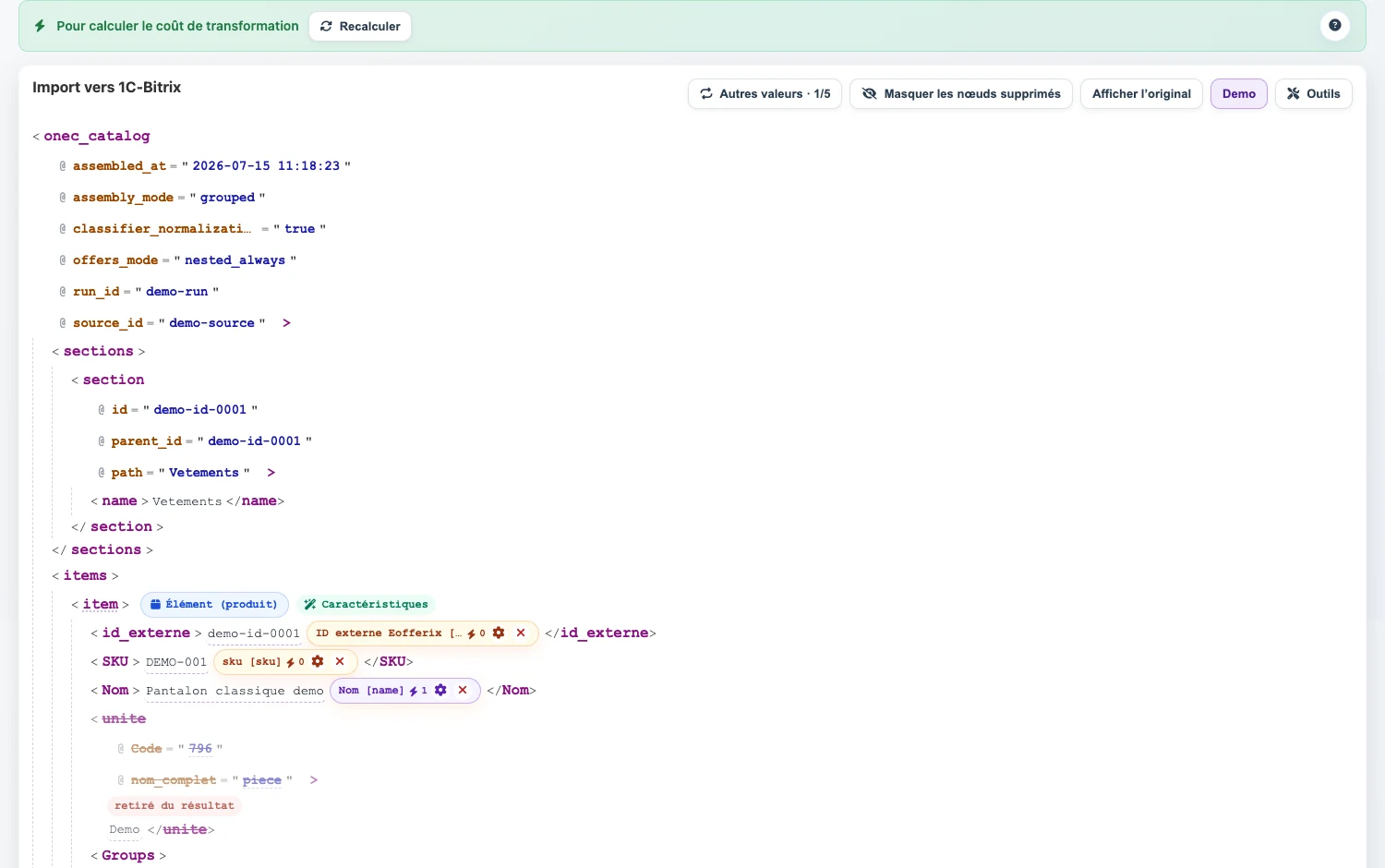The image size is (1385, 868).
Task: Click the parent_id attribute name
Action: click(147, 440)
